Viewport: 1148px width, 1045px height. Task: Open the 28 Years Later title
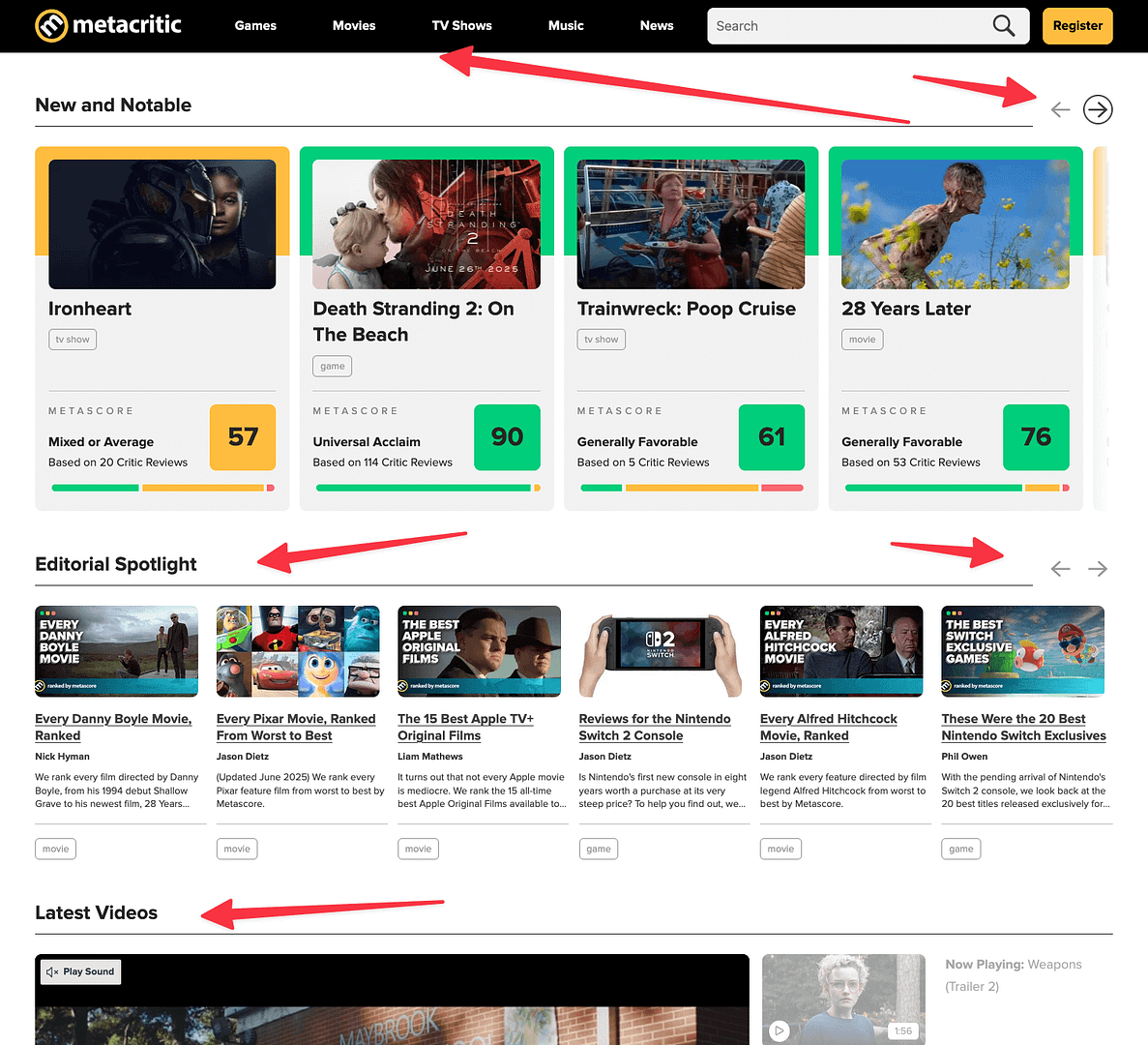[x=906, y=309]
